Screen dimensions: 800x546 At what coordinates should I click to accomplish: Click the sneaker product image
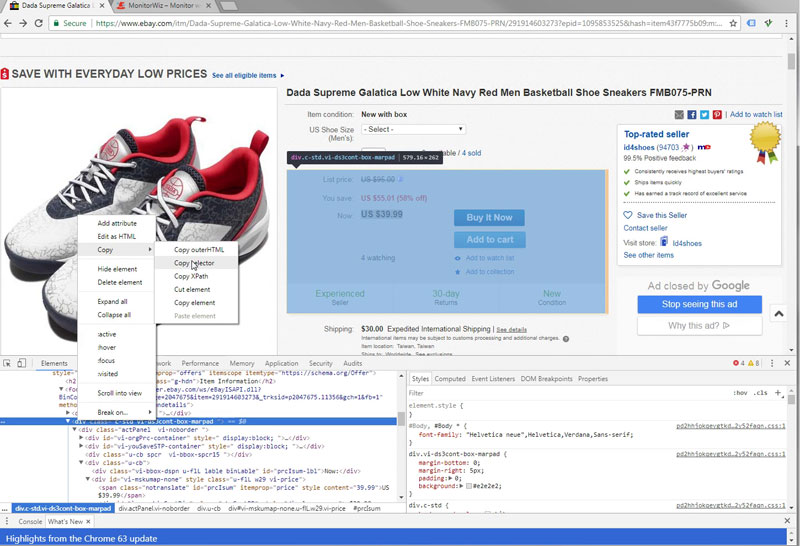coord(138,219)
